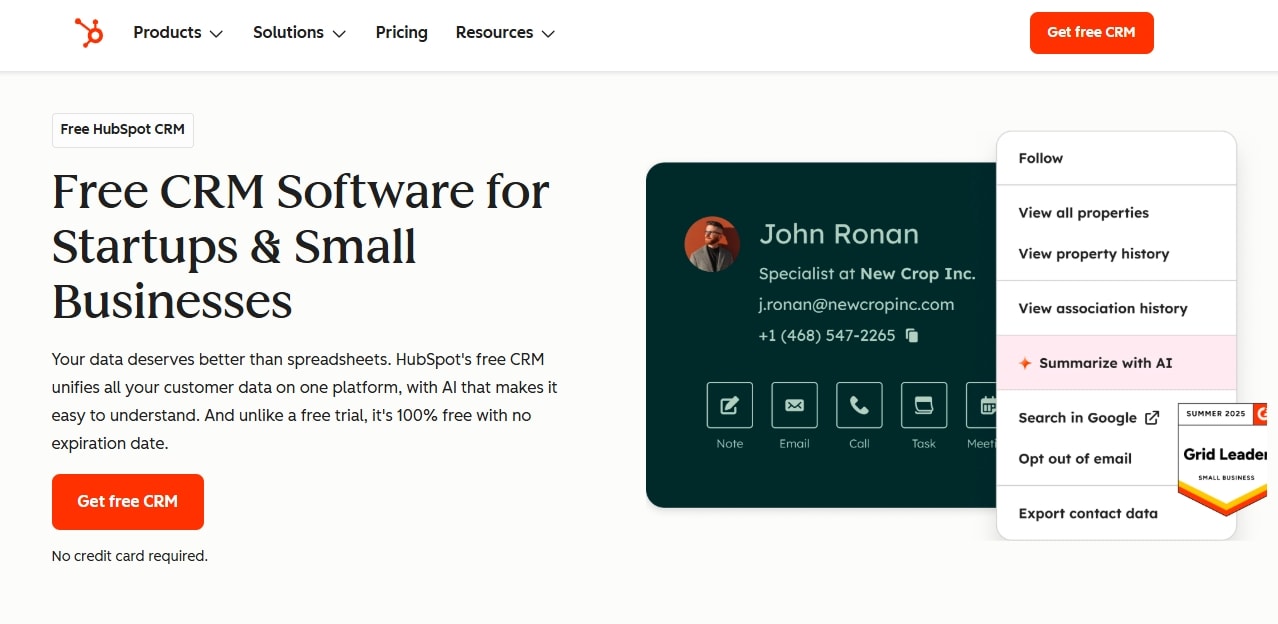The width and height of the screenshot is (1278, 624).
Task: Click Get free CRM button below the description
Action: [x=128, y=502]
